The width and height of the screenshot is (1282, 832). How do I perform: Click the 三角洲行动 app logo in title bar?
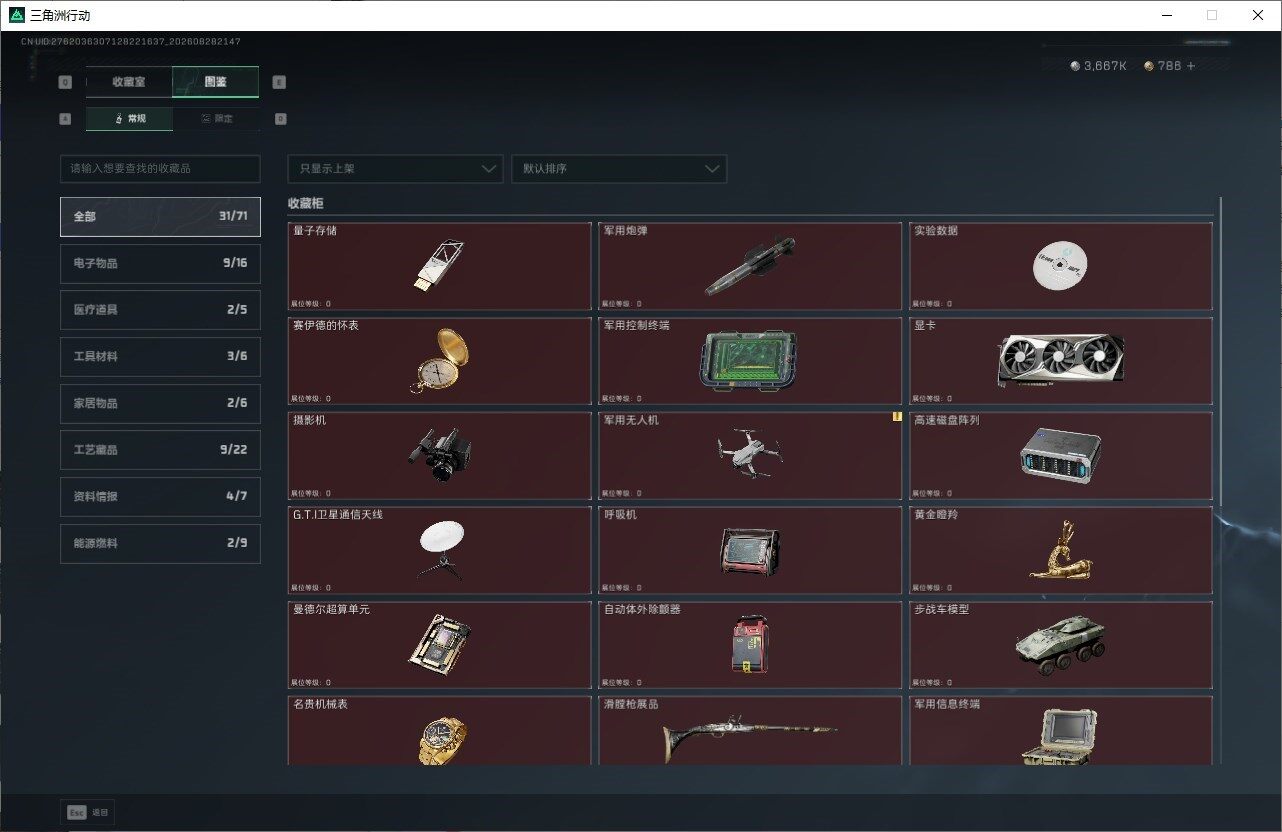click(x=16, y=15)
